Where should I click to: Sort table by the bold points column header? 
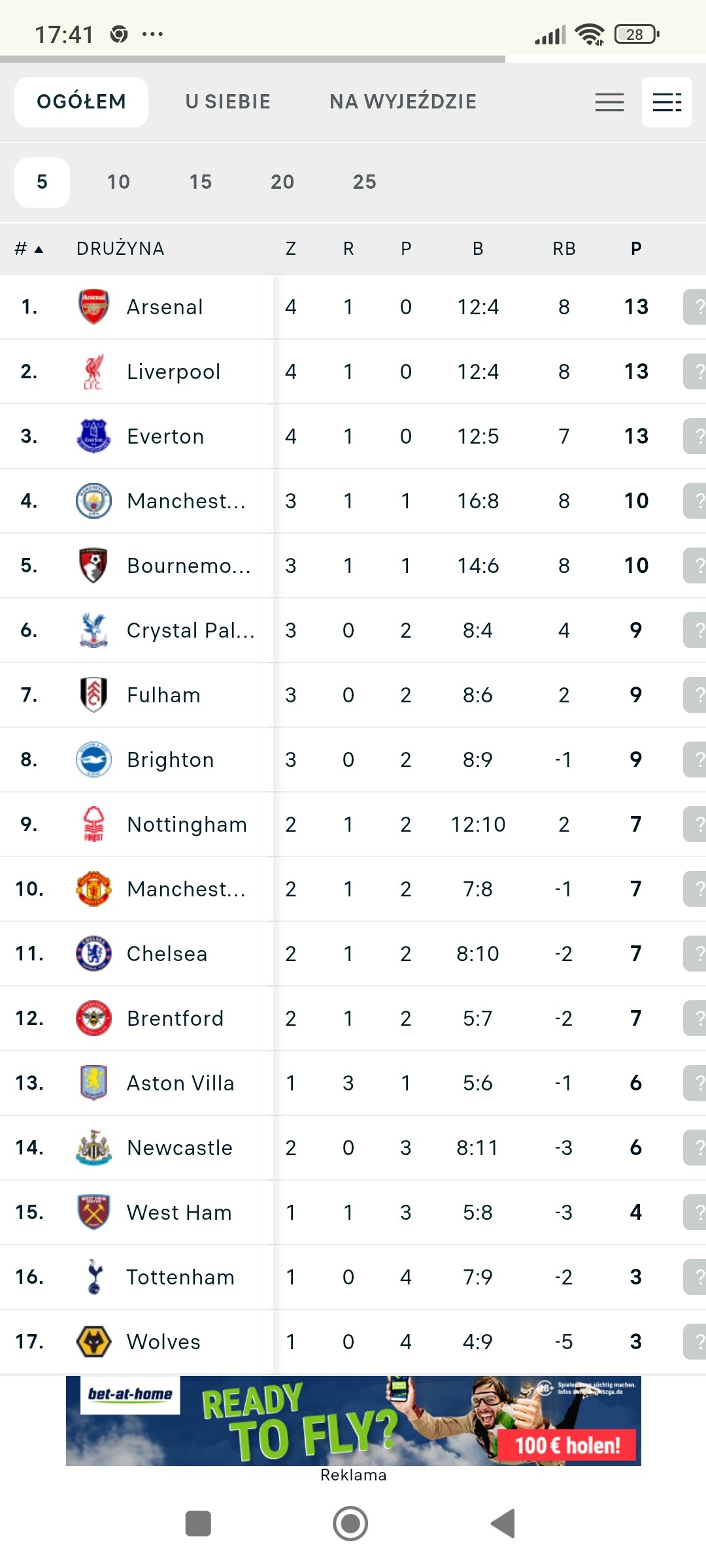(x=636, y=249)
